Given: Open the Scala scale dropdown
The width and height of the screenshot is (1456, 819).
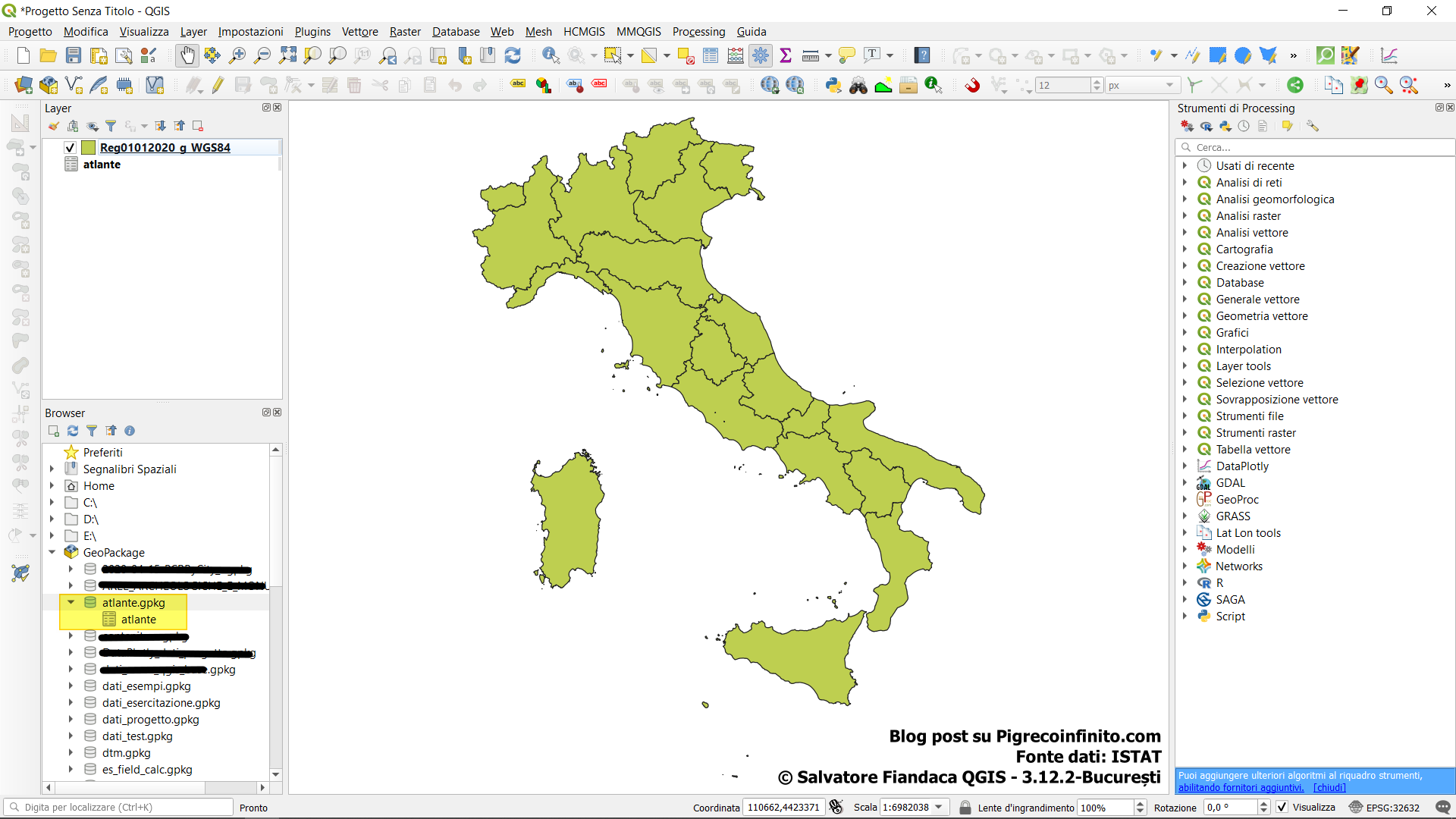Looking at the screenshot, I should (939, 807).
